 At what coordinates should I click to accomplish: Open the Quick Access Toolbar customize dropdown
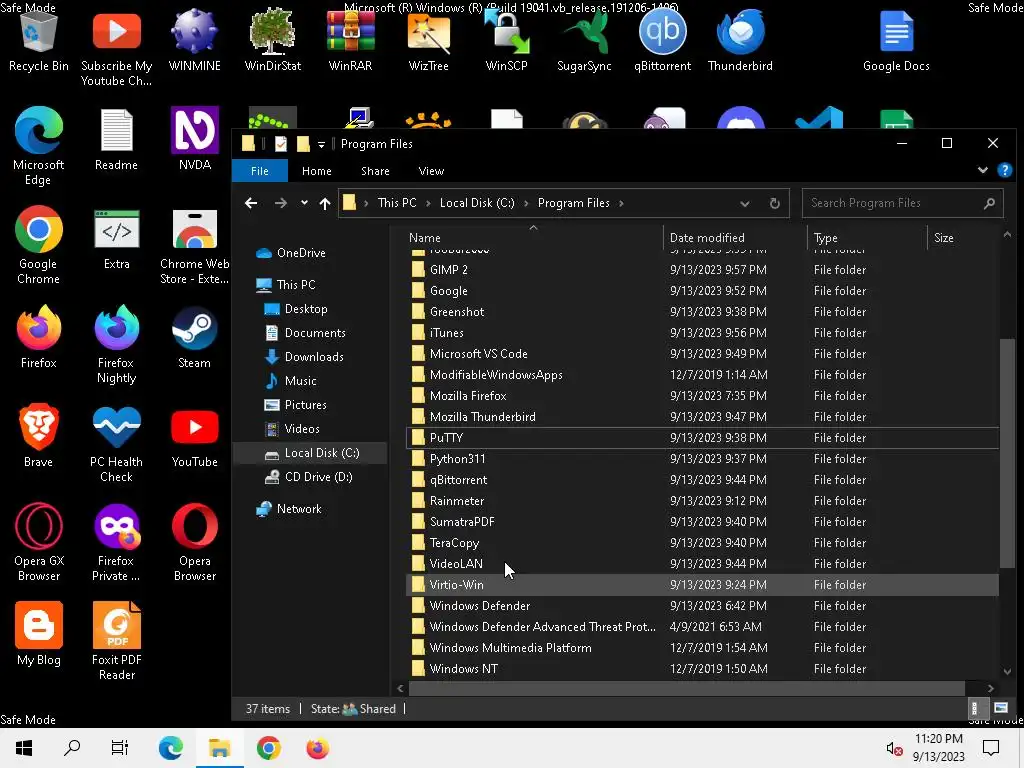[x=321, y=144]
